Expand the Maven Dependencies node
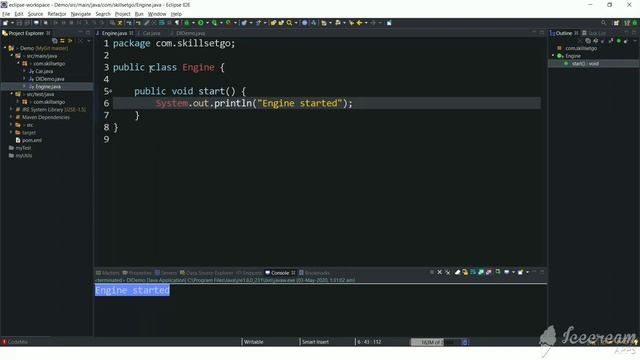640x360 pixels. tap(11, 117)
